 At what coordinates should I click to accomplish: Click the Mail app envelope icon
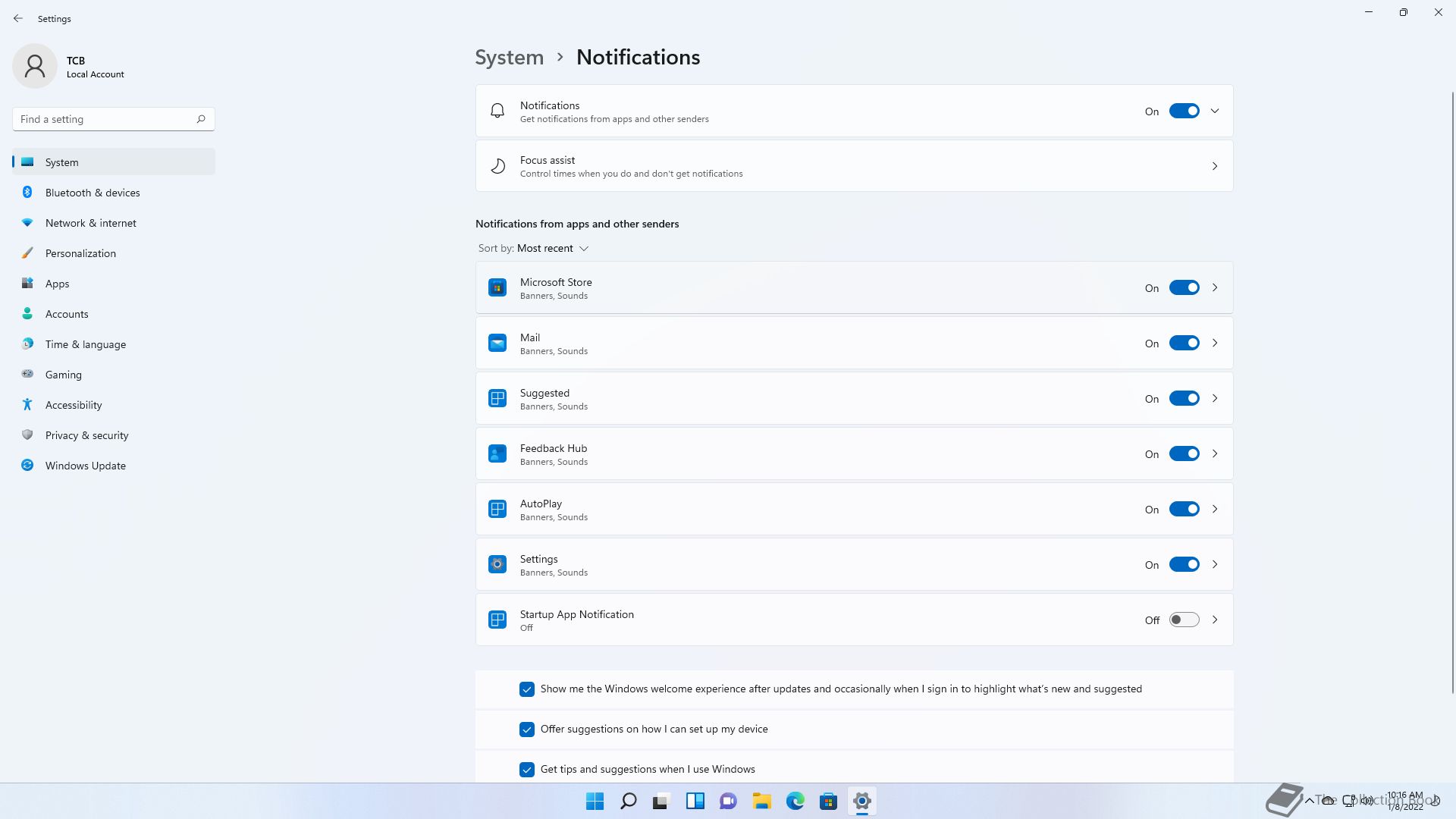pos(497,343)
